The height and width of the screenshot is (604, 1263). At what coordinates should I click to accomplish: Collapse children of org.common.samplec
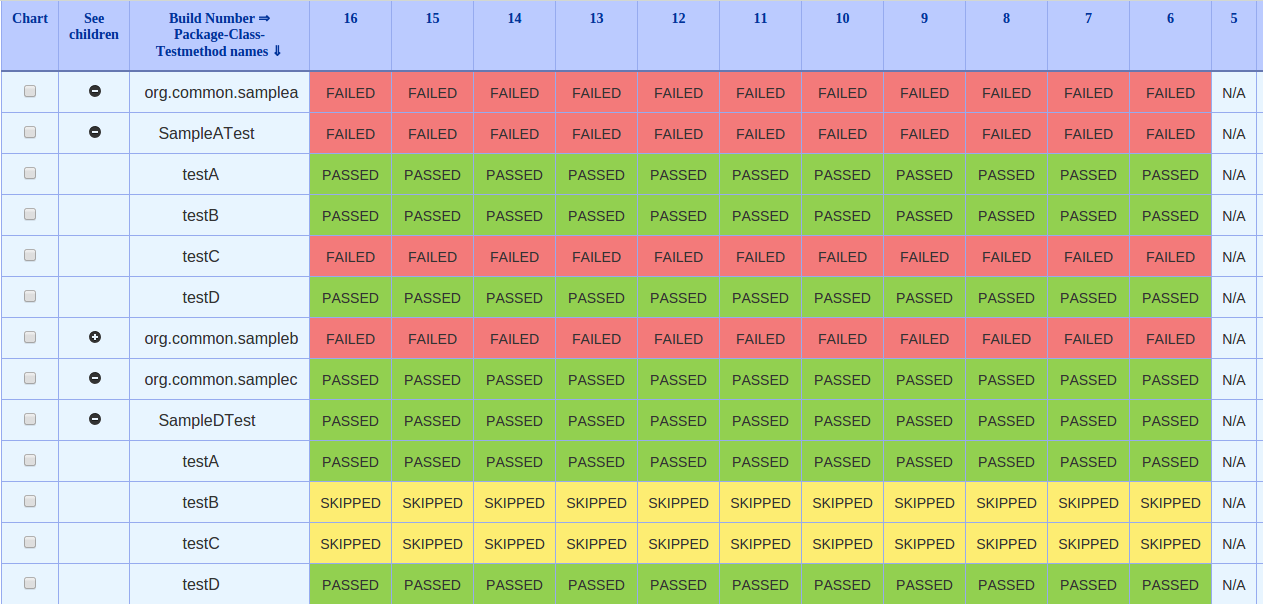tap(94, 378)
